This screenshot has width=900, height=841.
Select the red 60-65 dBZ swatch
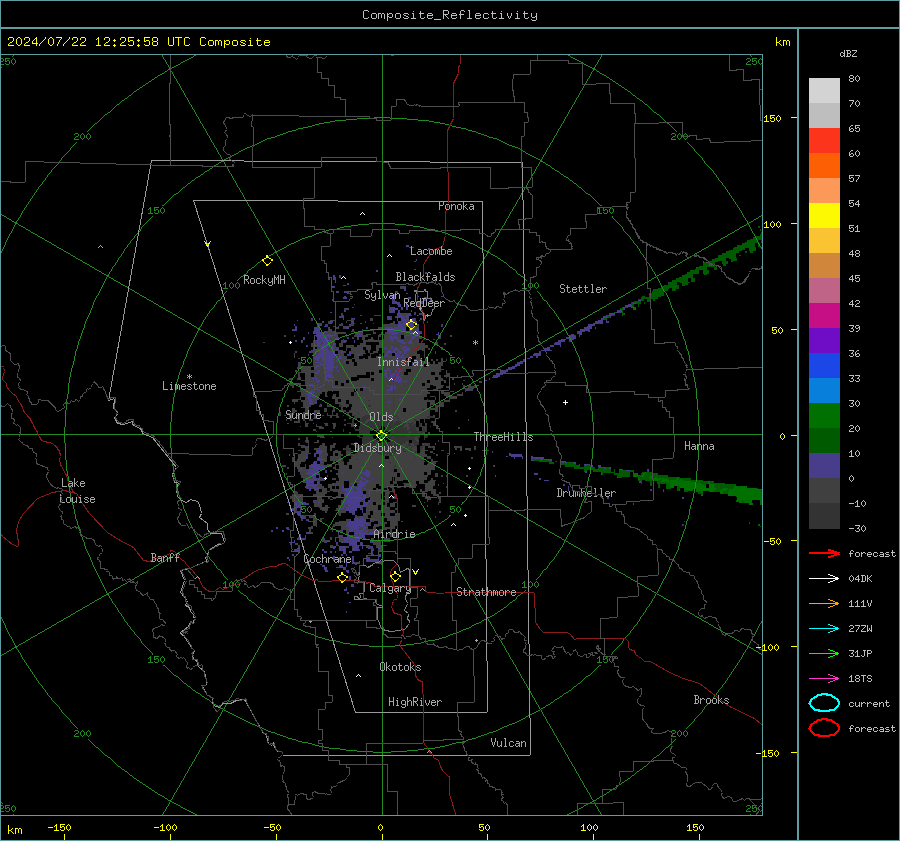pyautogui.click(x=824, y=141)
